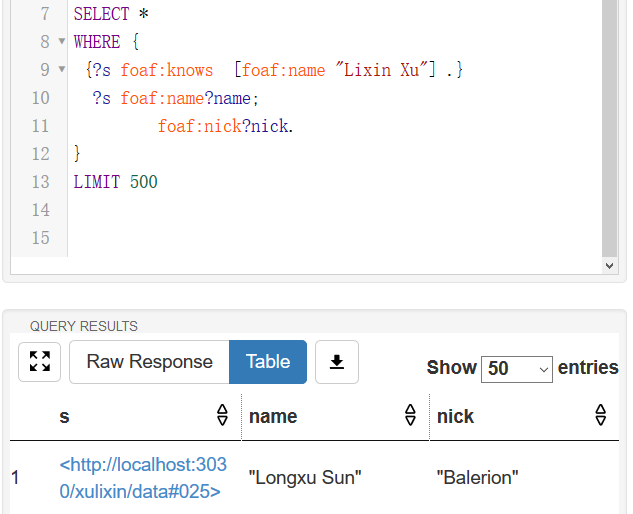Collapse the fold arrow on line 9

pos(62,70)
